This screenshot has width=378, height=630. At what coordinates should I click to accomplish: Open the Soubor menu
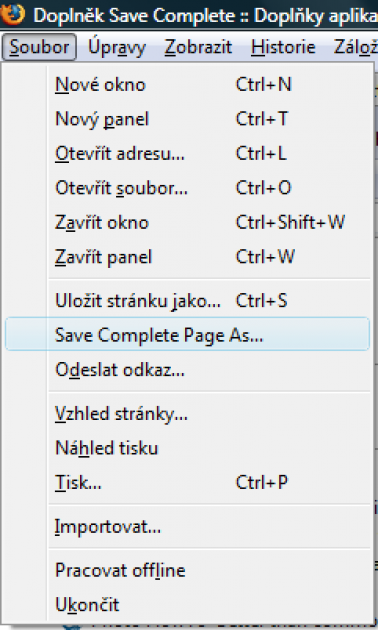[x=39, y=47]
